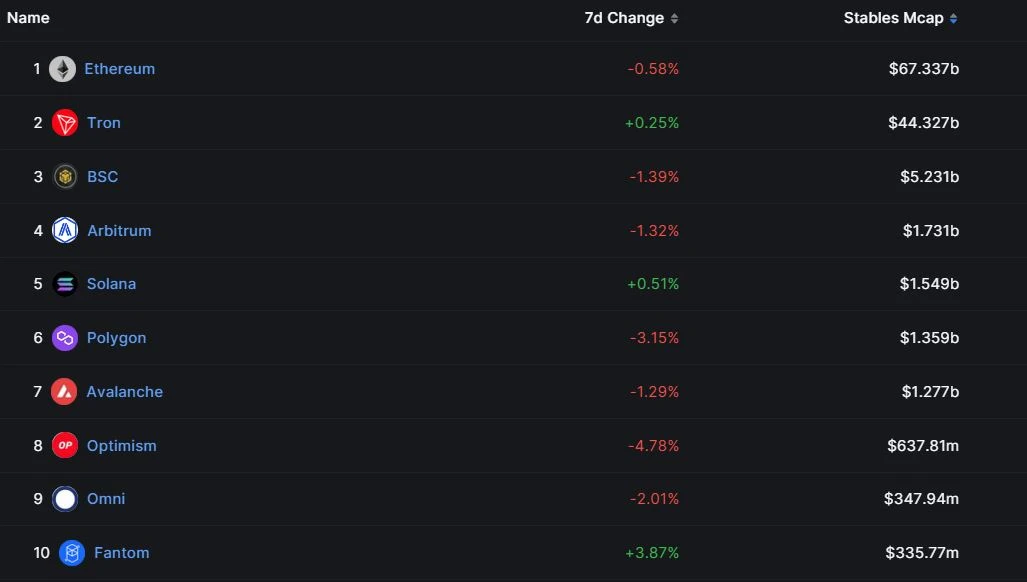
Task: Sort by Stables Mcap arrows
Action: pyautogui.click(x=953, y=18)
